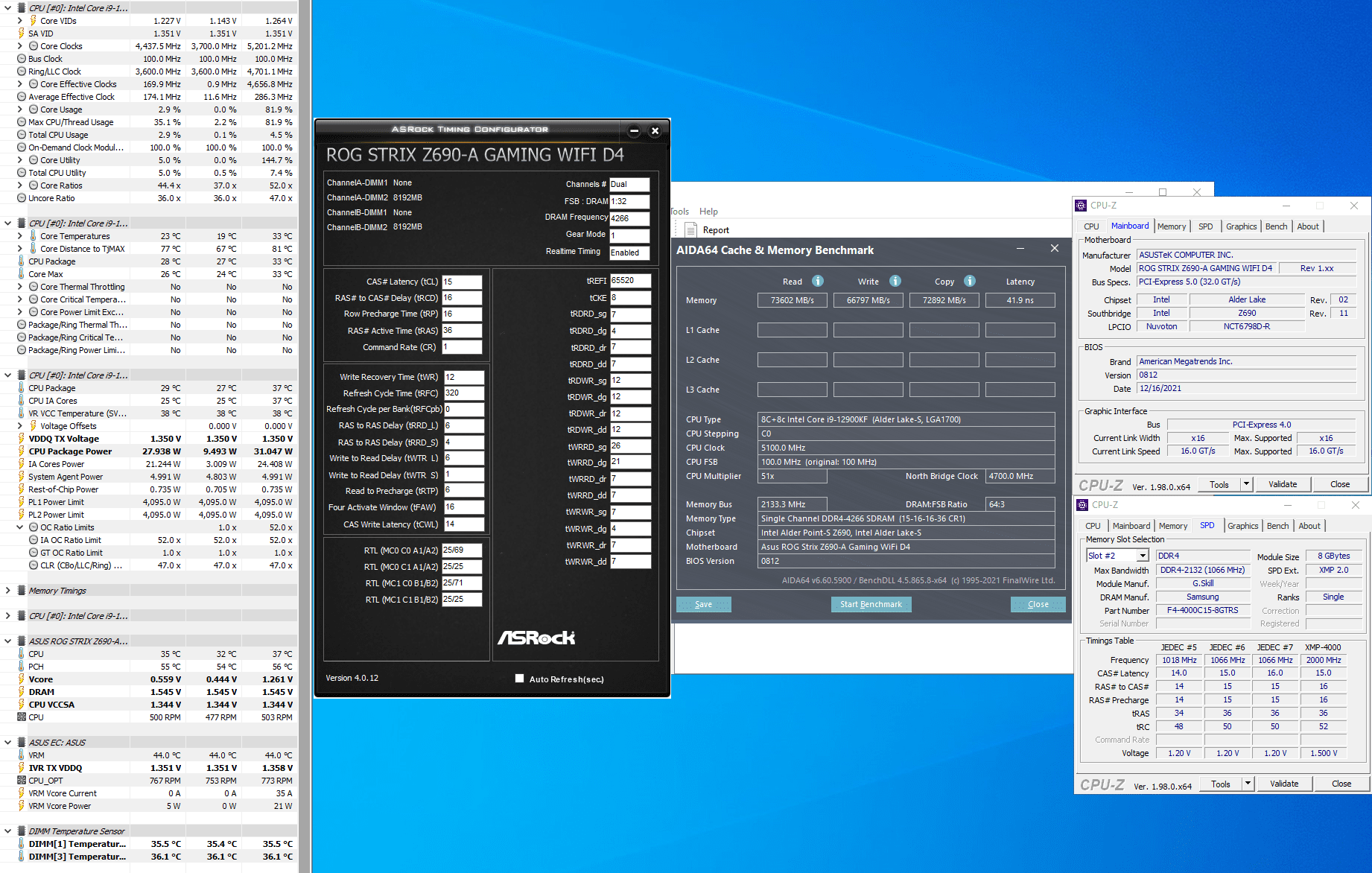Image resolution: width=1372 pixels, height=873 pixels.
Task: Open Bench tab in lower CPU-Z
Action: pos(1278,526)
